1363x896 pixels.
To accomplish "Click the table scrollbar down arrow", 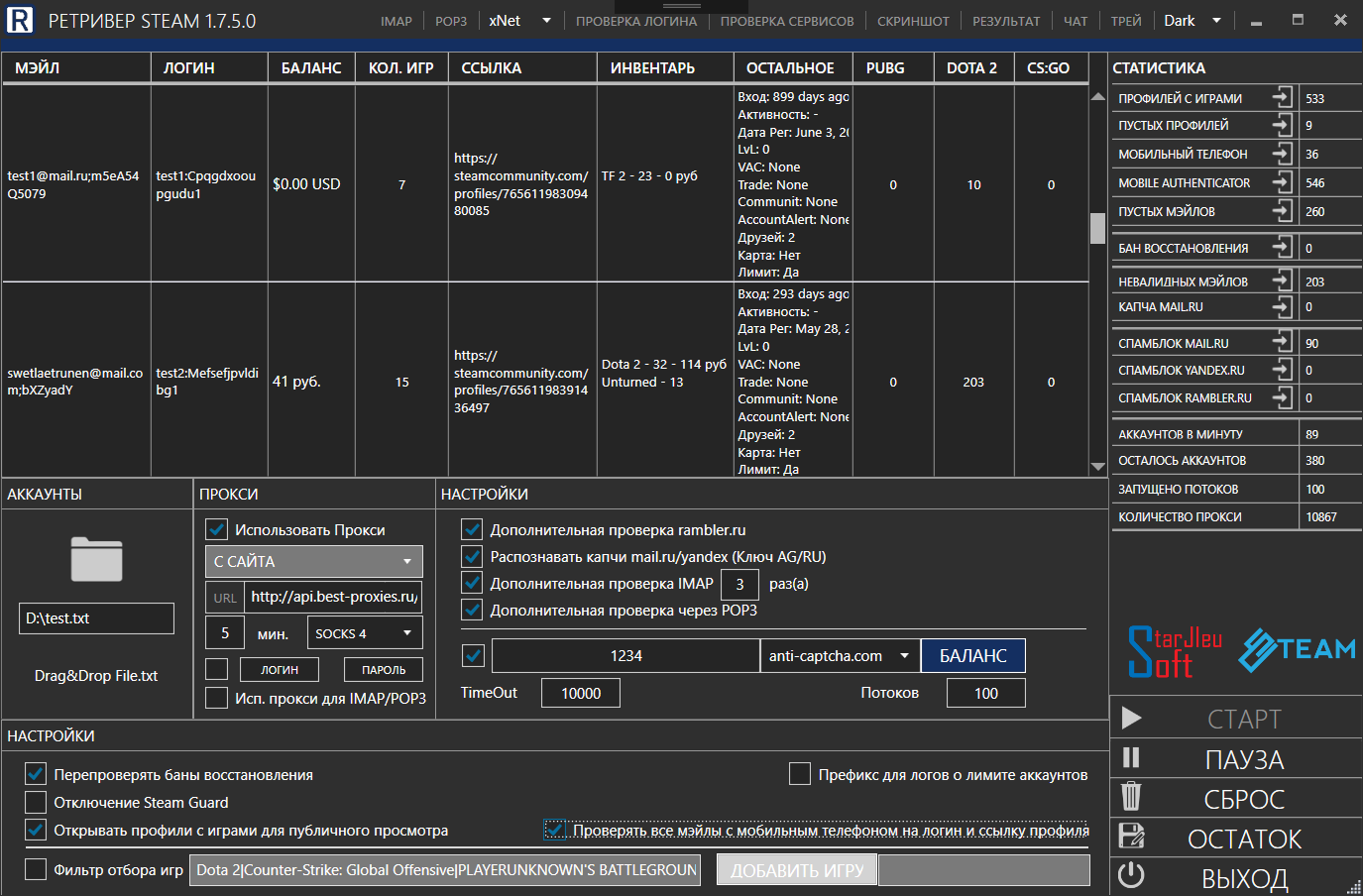I will (x=1097, y=466).
